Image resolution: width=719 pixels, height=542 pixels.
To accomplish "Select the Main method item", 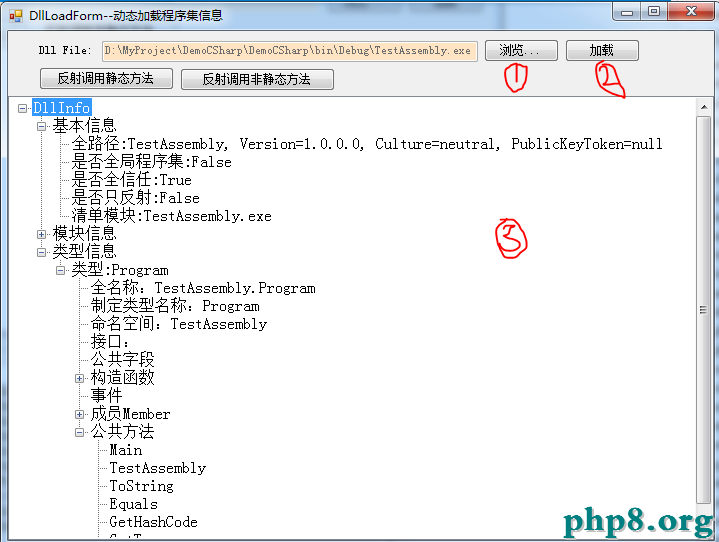I will click(x=126, y=450).
